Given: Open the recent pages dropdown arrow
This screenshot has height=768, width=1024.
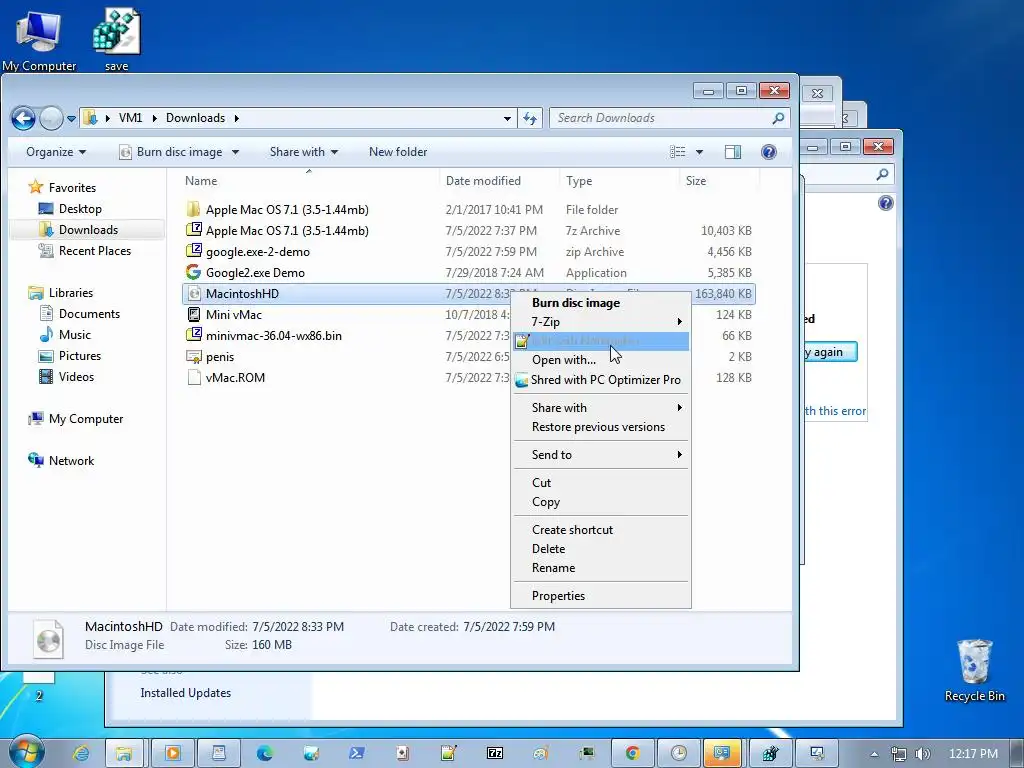Looking at the screenshot, I should coord(71,119).
